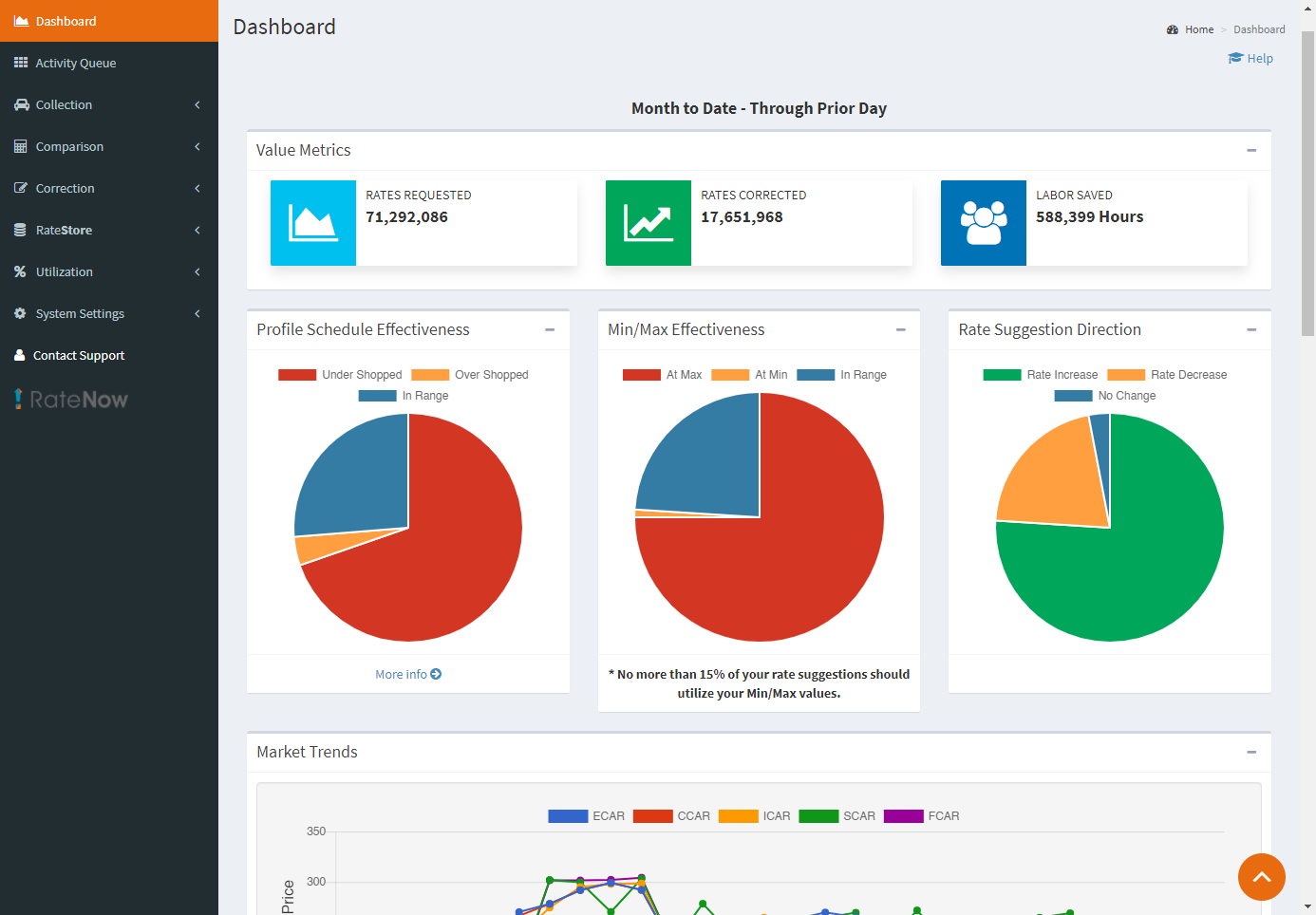Open the Activity Queue grid icon
1316x915 pixels.
(19, 63)
